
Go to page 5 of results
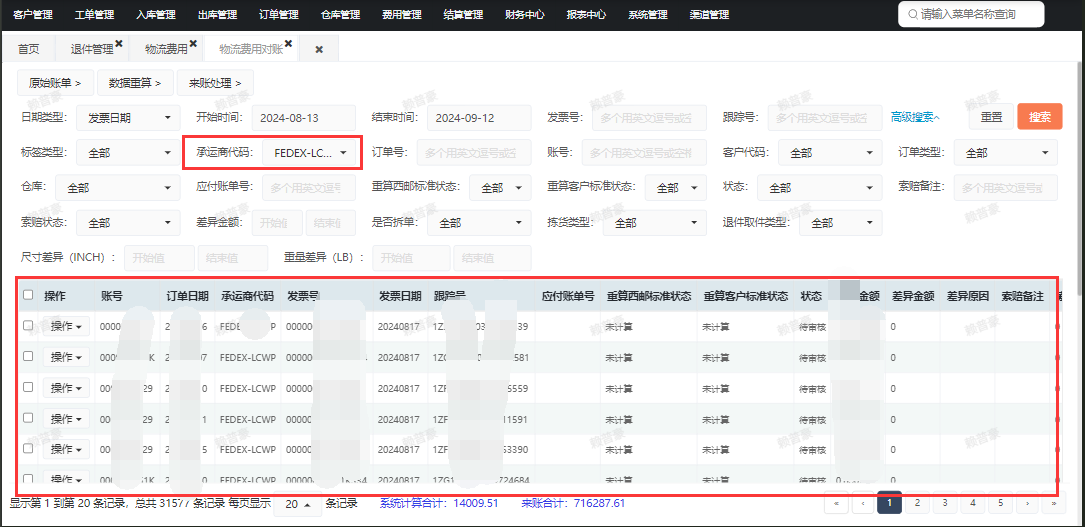1001,503
